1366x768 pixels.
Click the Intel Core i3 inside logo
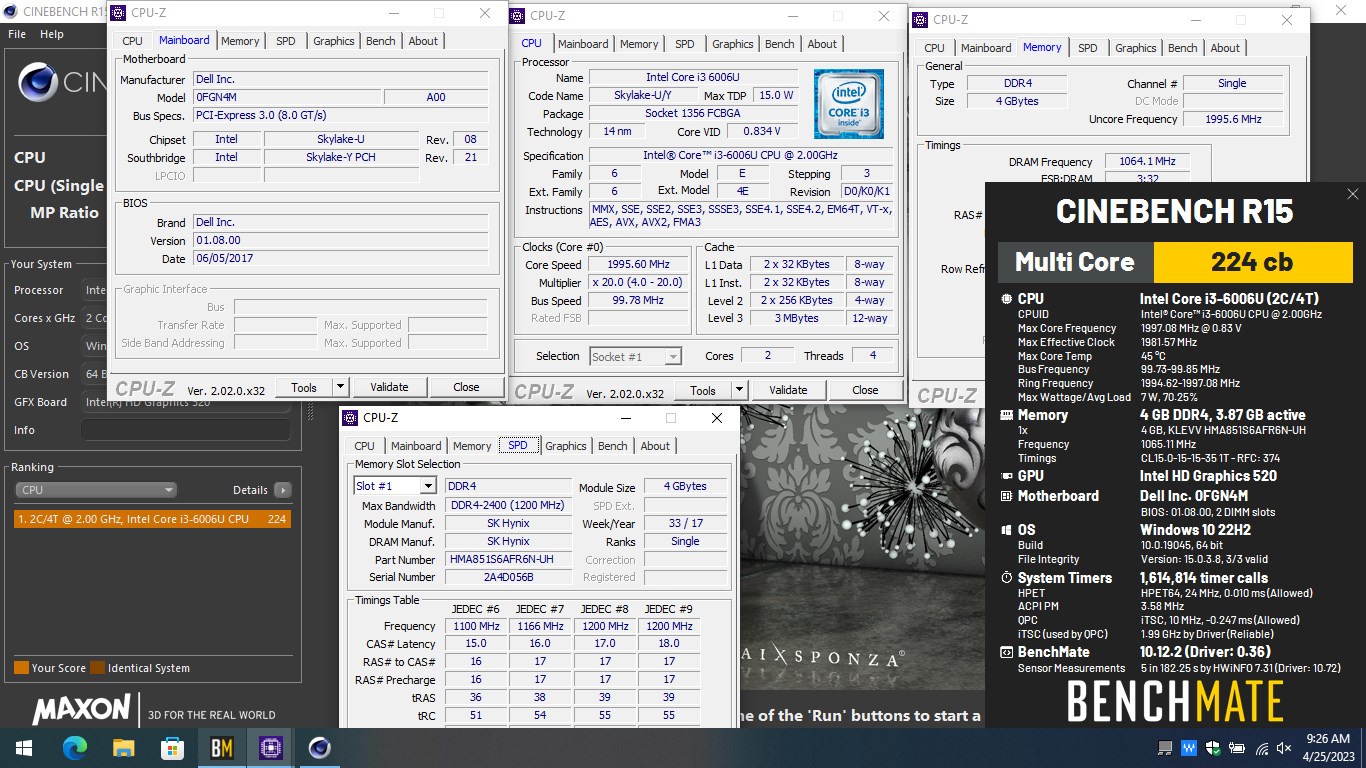(x=848, y=104)
